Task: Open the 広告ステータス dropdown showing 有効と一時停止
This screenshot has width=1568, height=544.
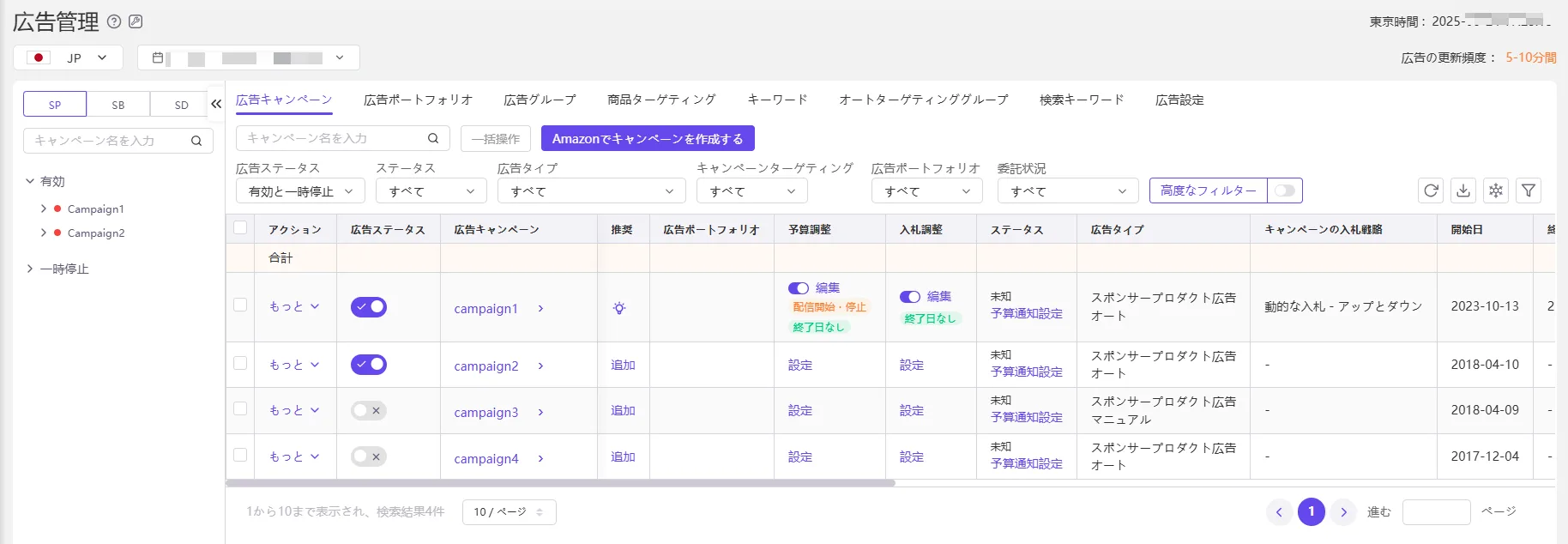Action: [300, 191]
